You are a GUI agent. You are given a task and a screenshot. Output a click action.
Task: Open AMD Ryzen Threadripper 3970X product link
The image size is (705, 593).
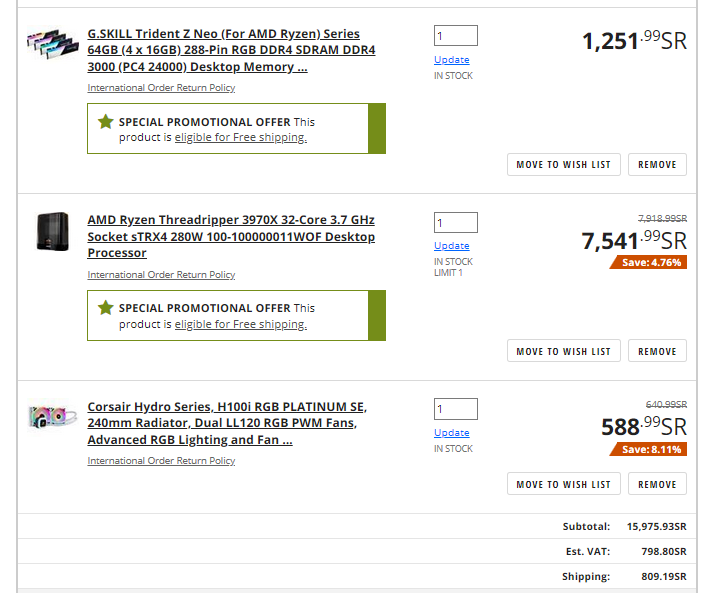(231, 236)
